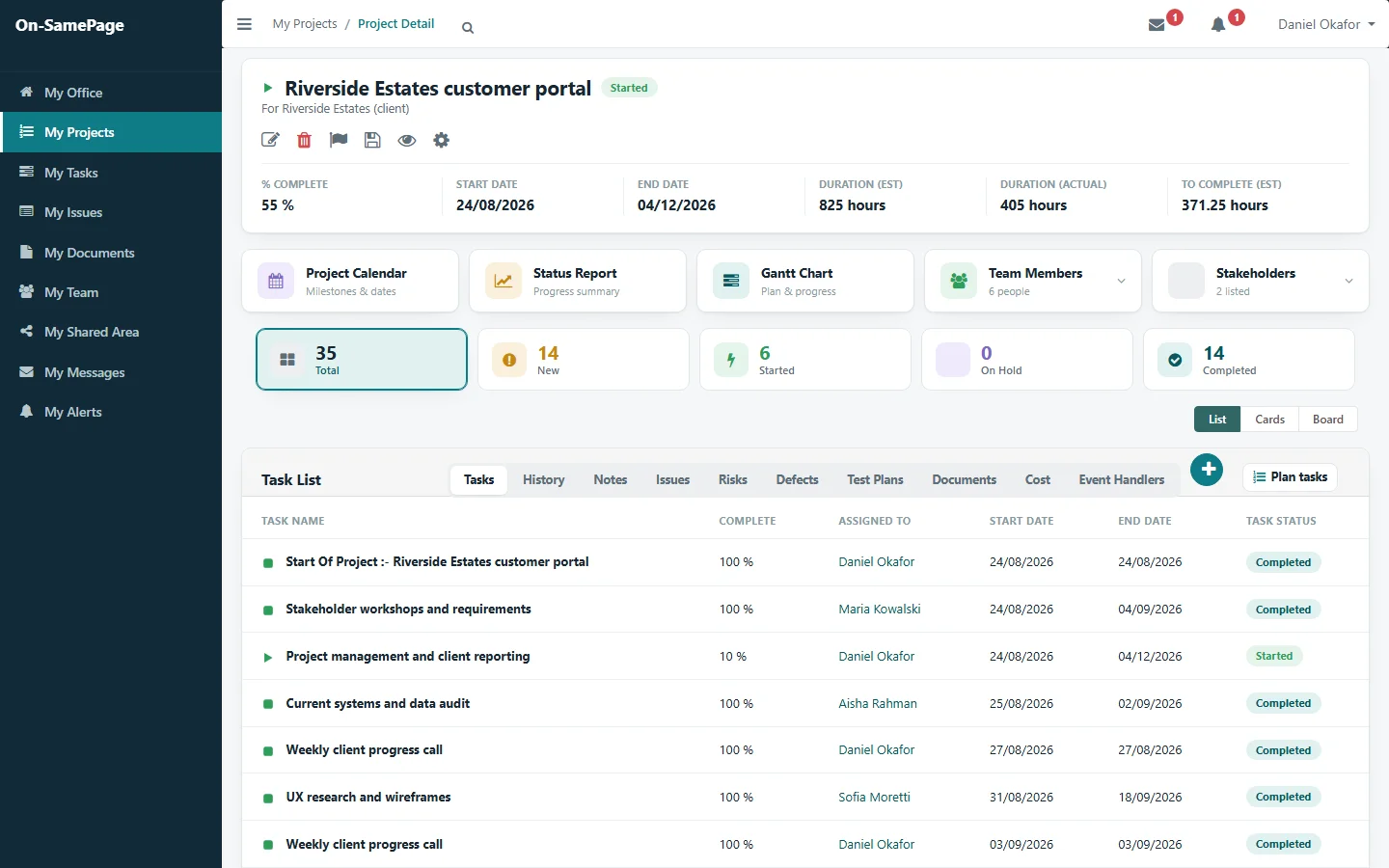The width and height of the screenshot is (1389, 868).
Task: Go to My Tasks in the sidebar
Action: pyautogui.click(x=111, y=173)
